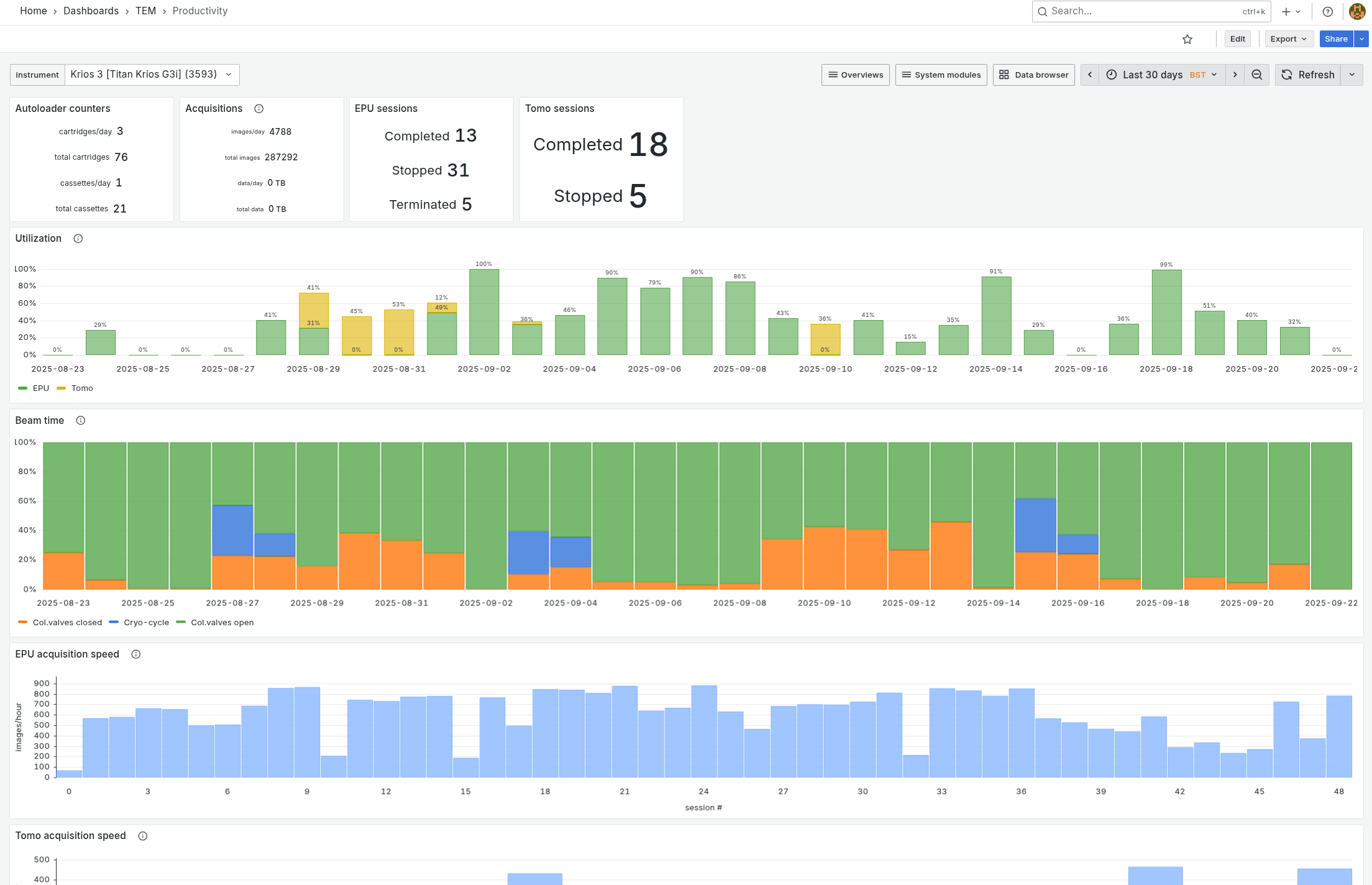1372x885 pixels.
Task: Click the 100% Utilization bar
Action: click(484, 312)
